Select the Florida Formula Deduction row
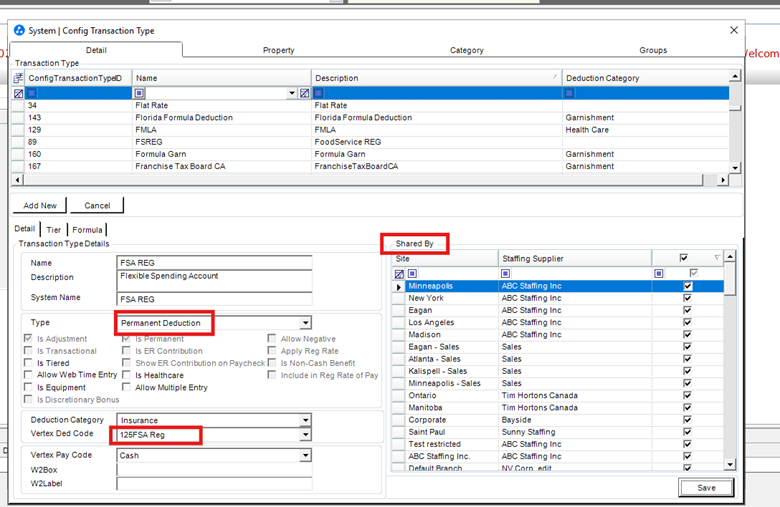Image resolution: width=780 pixels, height=507 pixels. [371, 117]
